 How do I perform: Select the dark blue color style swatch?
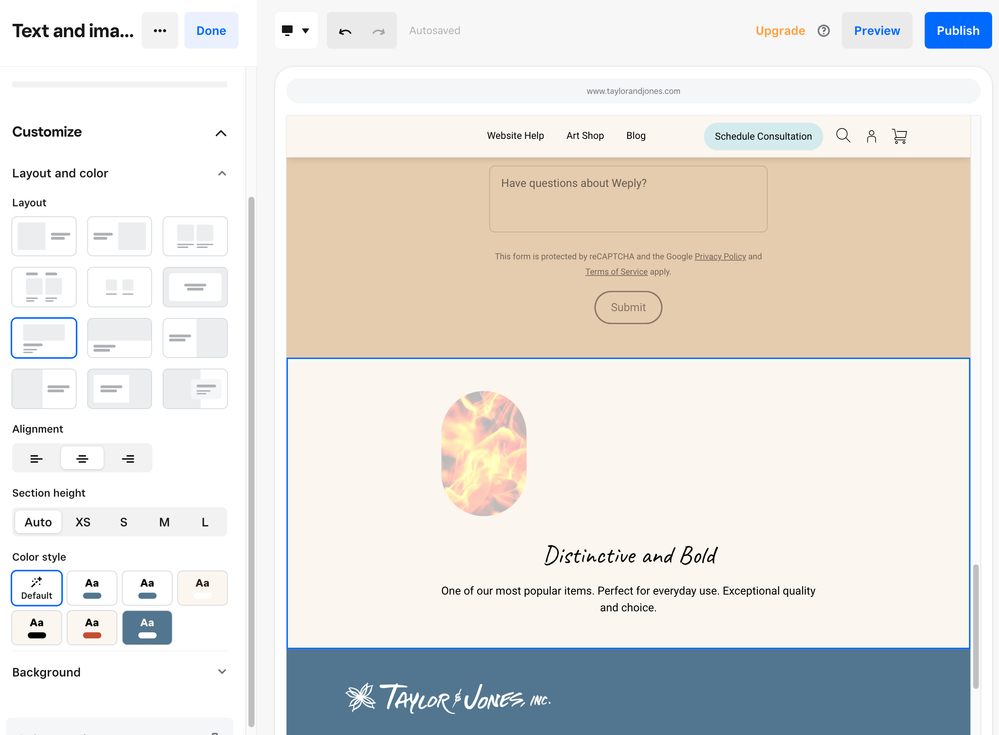[147, 628]
